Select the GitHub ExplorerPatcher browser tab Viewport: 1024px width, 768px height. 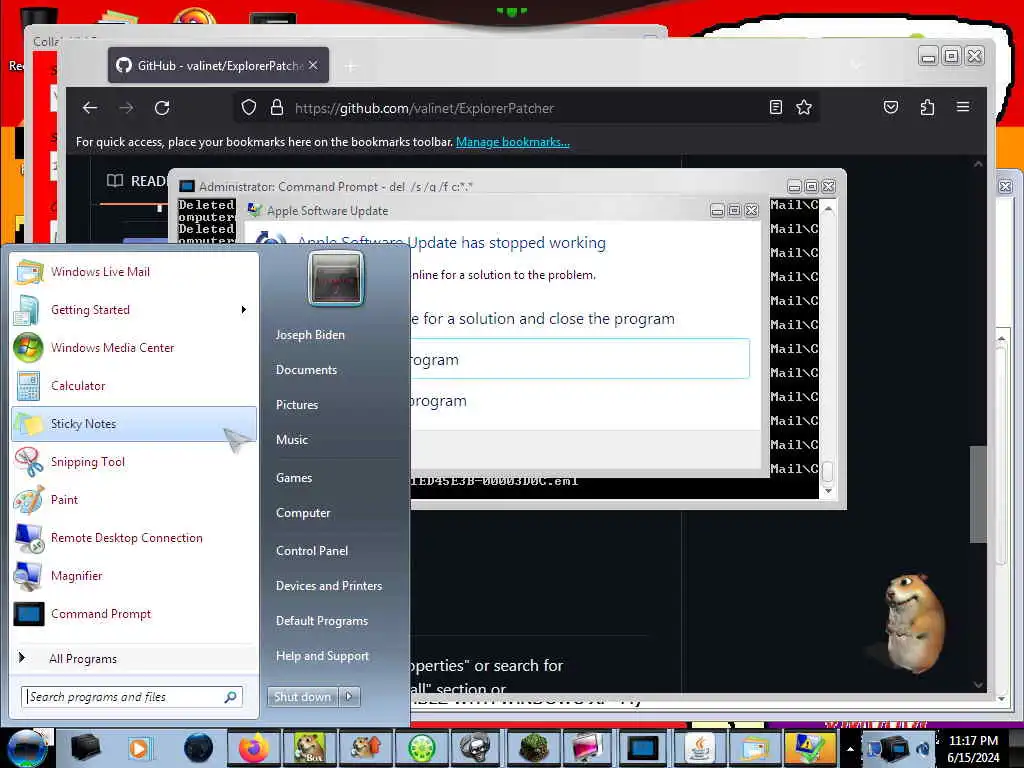[x=218, y=65]
